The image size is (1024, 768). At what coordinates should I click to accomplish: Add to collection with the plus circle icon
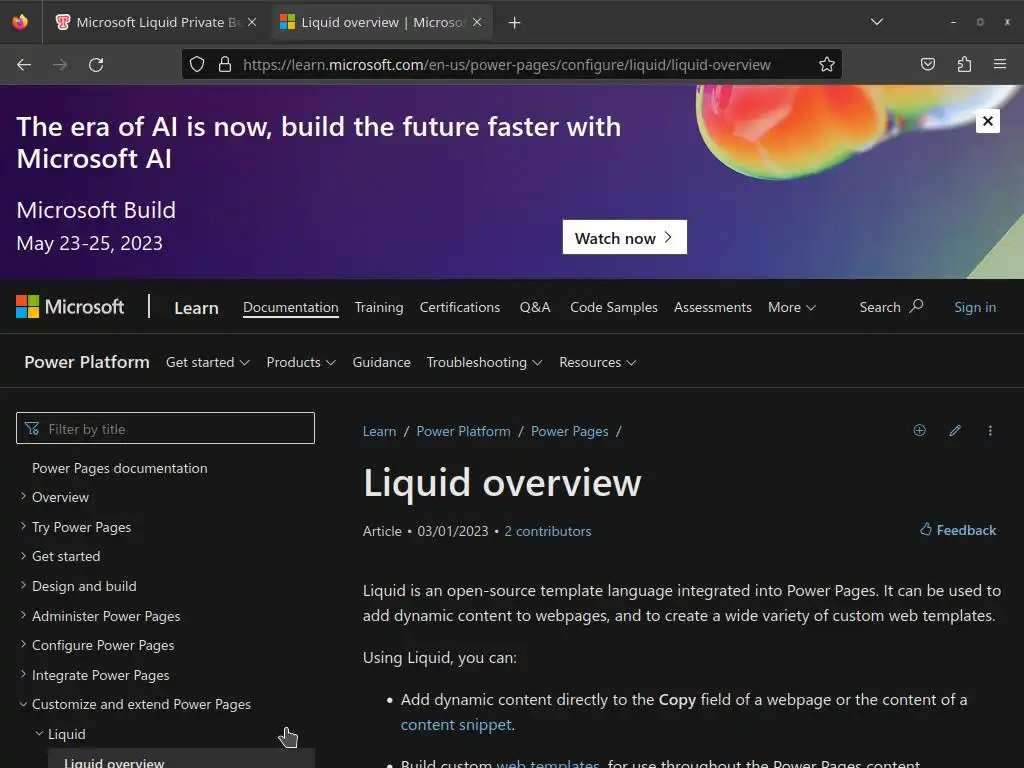[x=920, y=430]
